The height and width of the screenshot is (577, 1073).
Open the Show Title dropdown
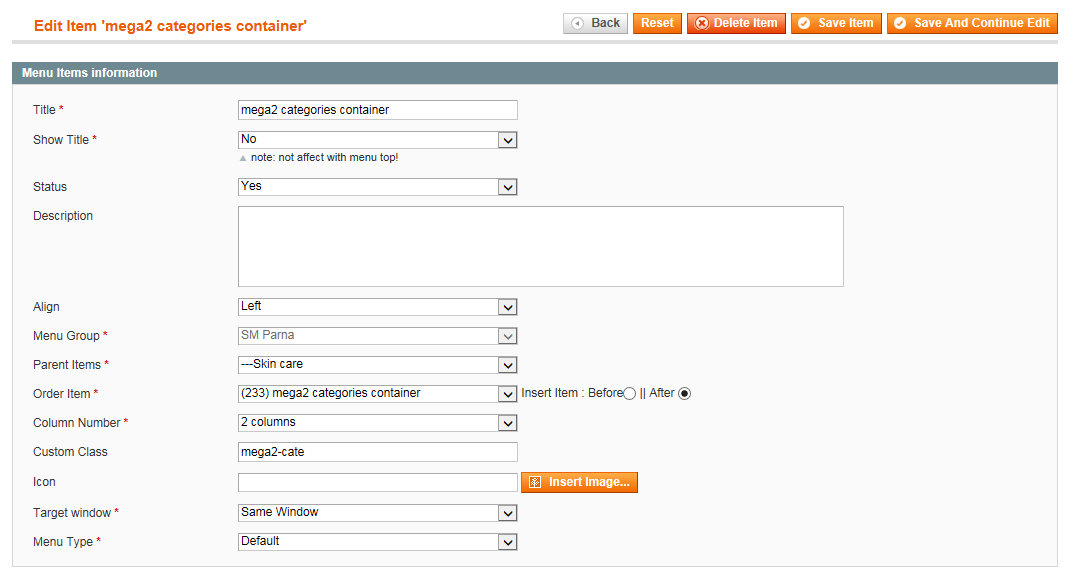pos(378,140)
